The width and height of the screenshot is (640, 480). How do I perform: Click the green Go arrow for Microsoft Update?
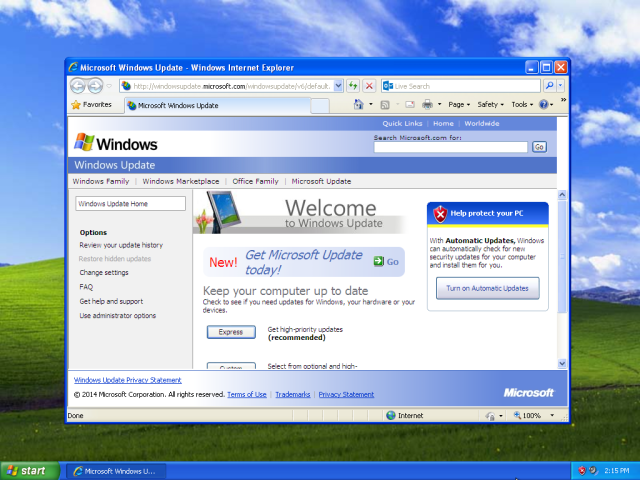pyautogui.click(x=385, y=262)
